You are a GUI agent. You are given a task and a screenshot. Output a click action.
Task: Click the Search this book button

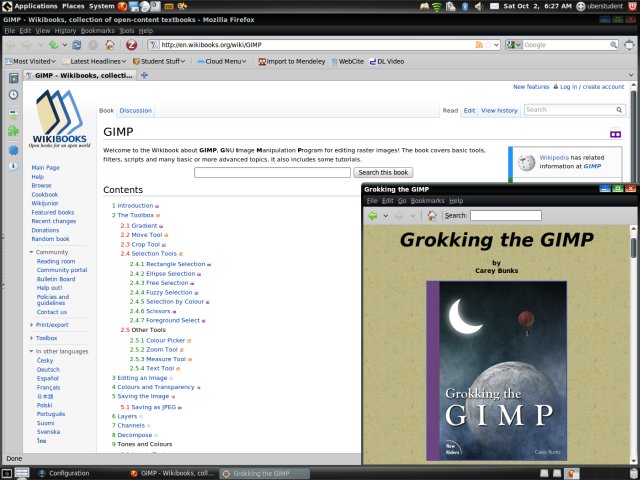point(383,172)
